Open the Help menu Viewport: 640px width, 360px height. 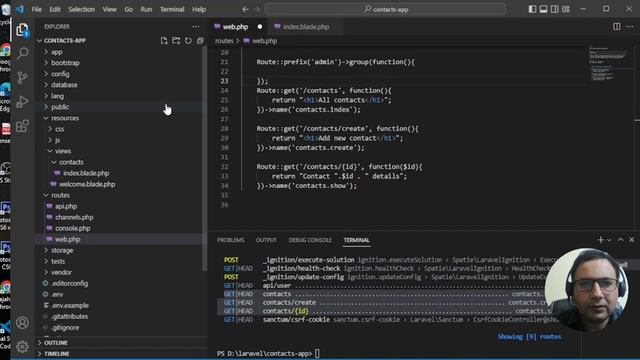pyautogui.click(x=199, y=9)
